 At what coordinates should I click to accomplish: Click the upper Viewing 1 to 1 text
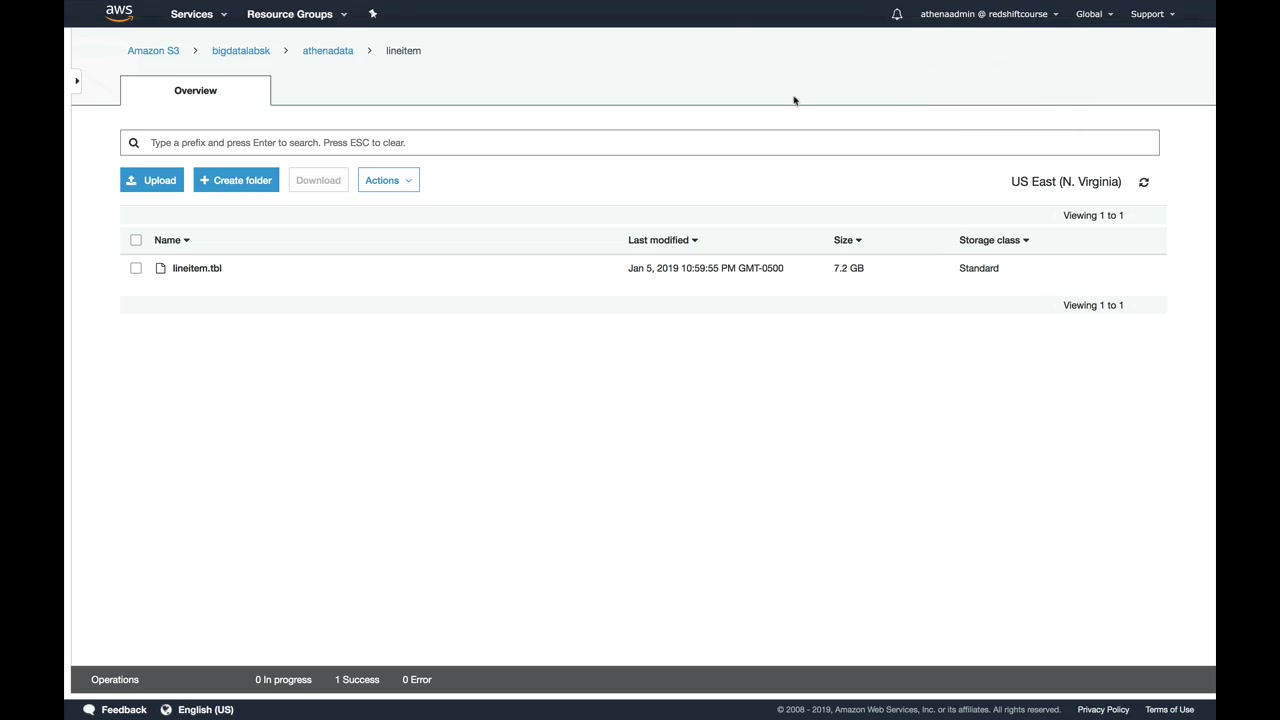1093,215
